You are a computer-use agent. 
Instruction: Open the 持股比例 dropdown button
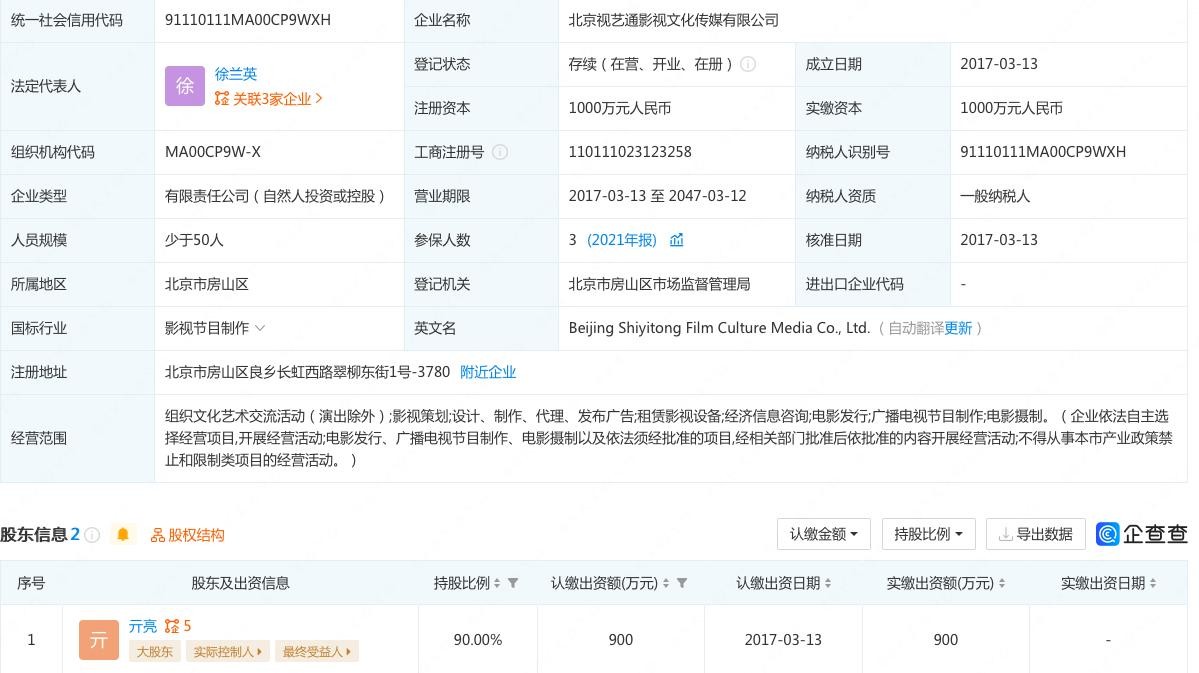[927, 534]
